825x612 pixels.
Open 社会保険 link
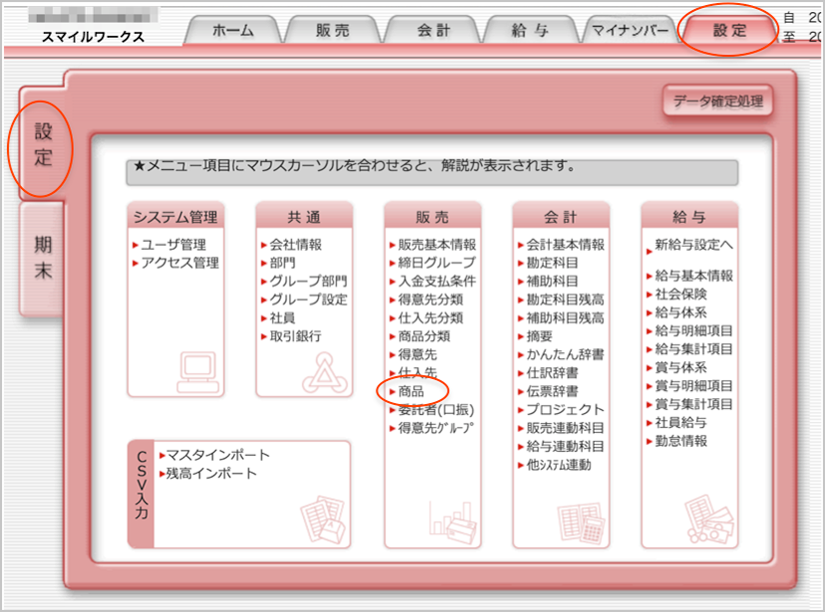[x=681, y=294]
